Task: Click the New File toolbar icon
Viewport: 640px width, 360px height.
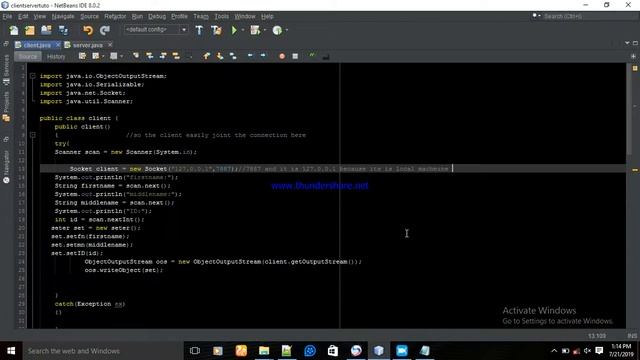Action: tap(14, 30)
